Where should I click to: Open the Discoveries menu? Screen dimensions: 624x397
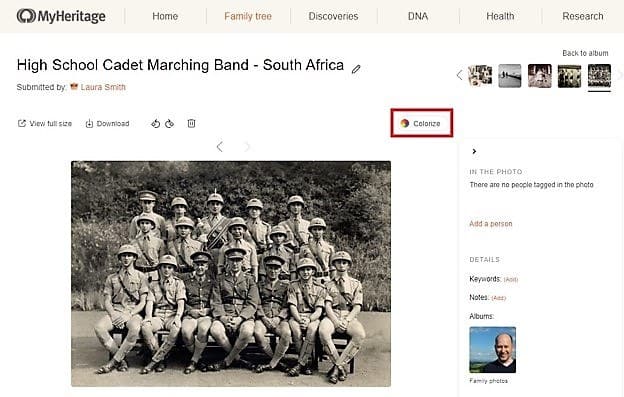coord(333,16)
